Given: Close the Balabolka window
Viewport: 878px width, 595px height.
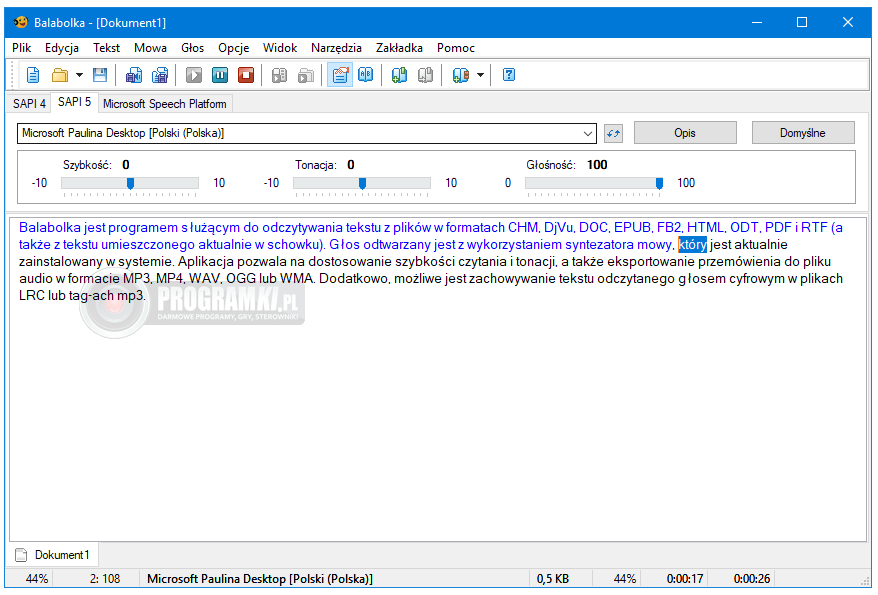Looking at the screenshot, I should click(x=848, y=22).
